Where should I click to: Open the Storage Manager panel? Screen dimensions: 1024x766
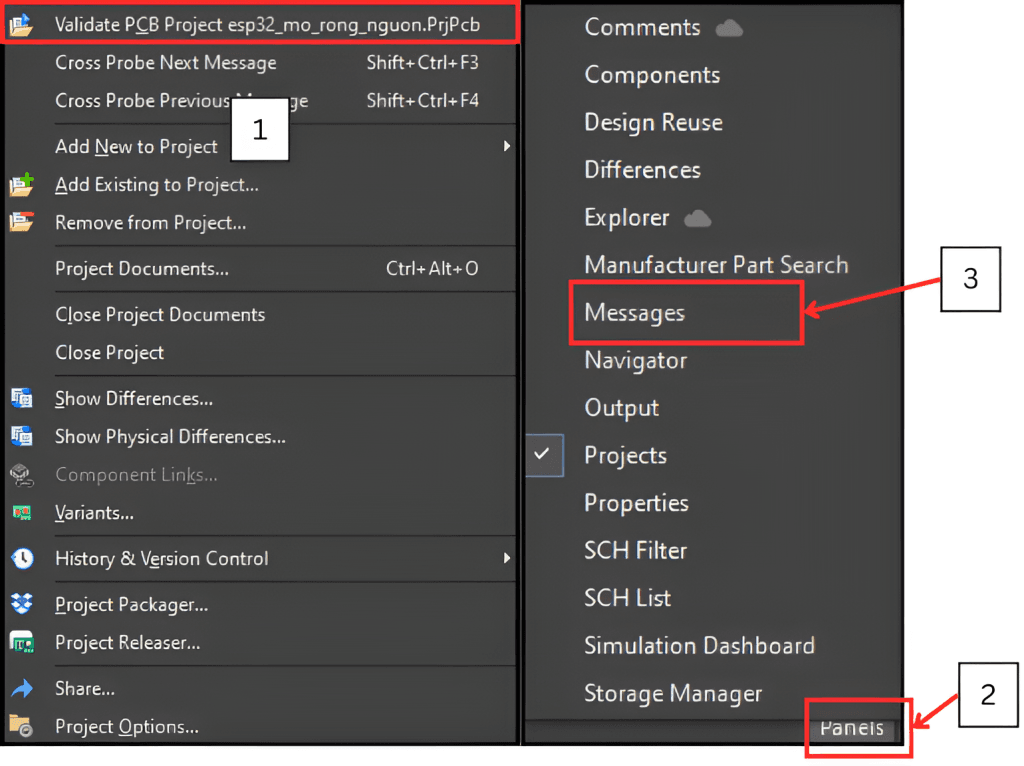(673, 694)
